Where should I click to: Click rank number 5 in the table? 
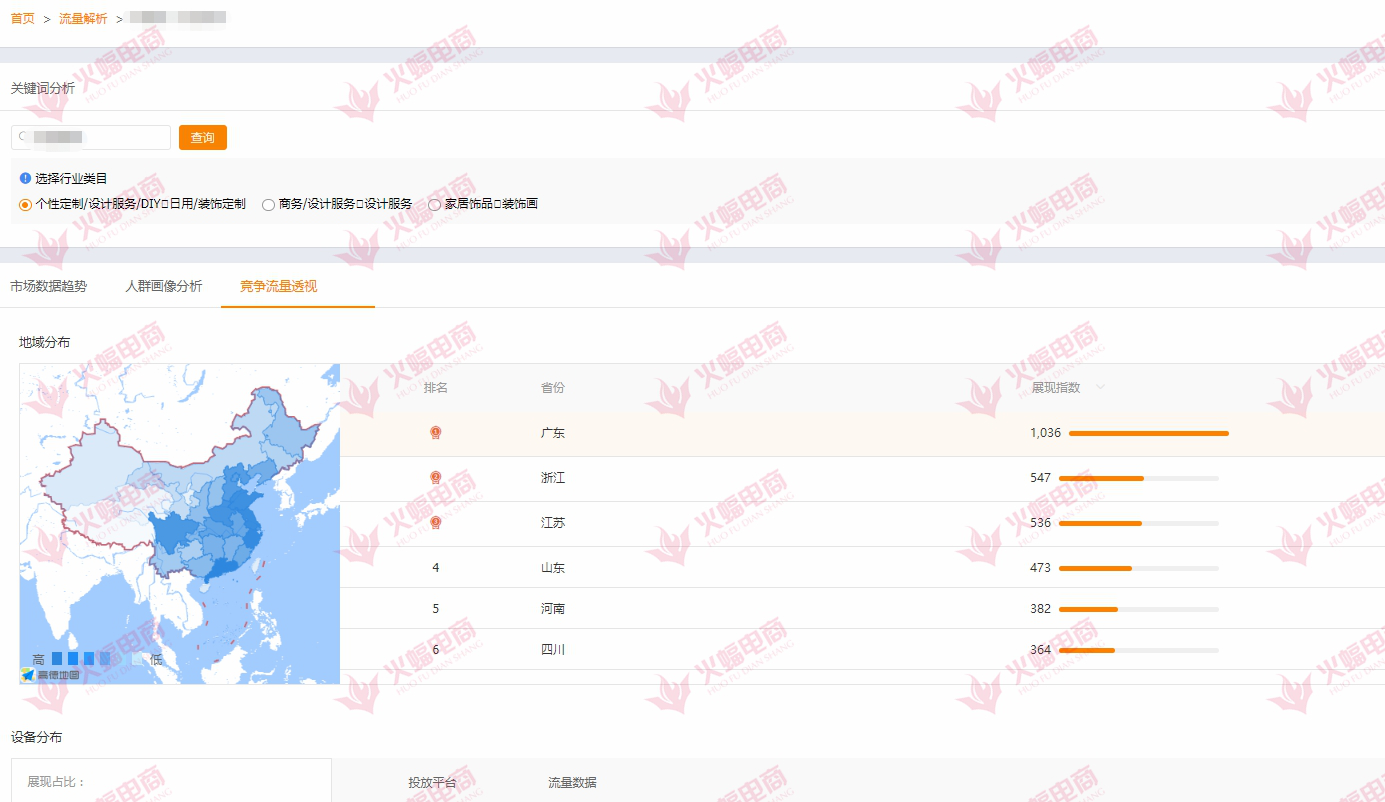(x=435, y=609)
